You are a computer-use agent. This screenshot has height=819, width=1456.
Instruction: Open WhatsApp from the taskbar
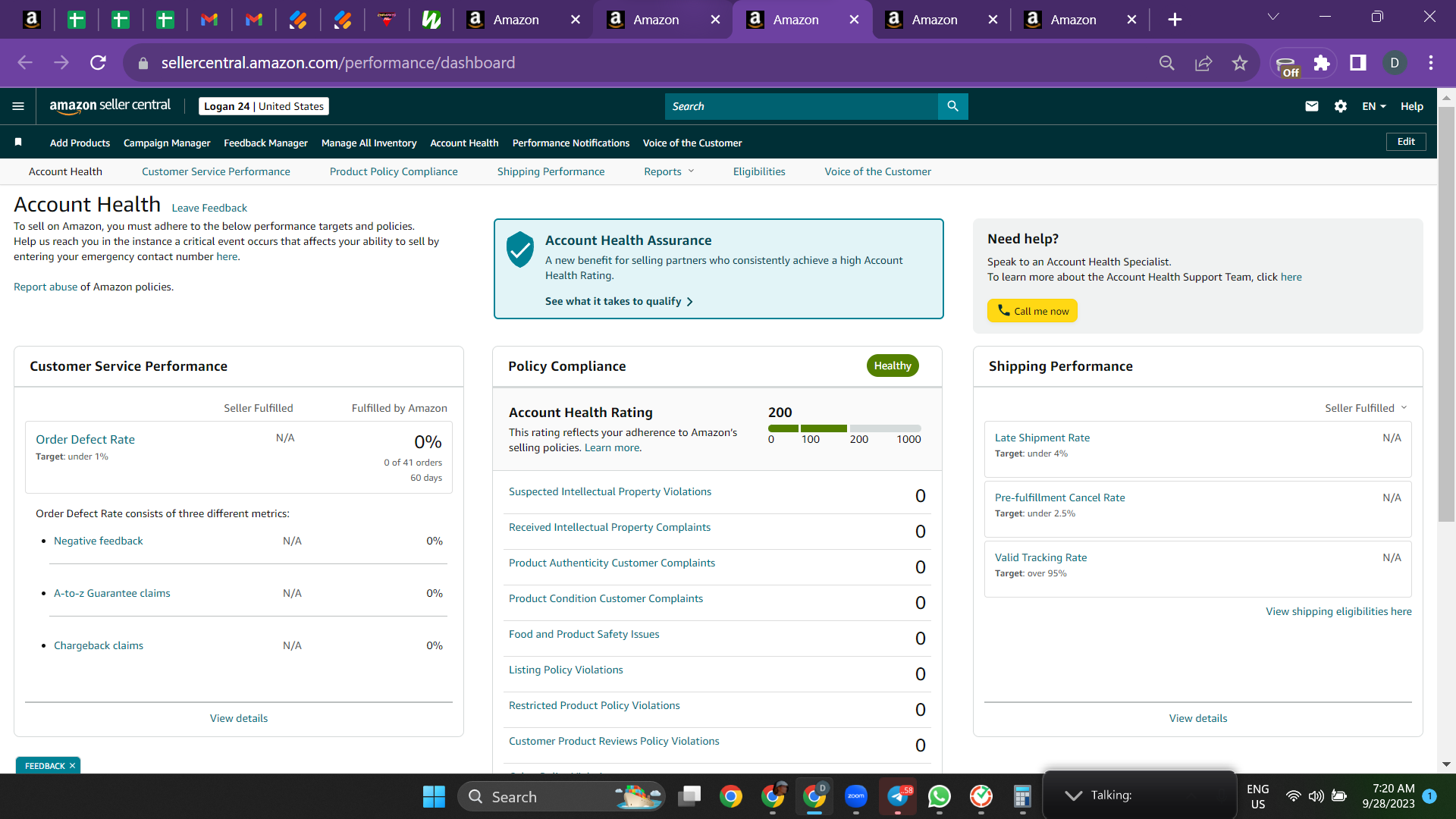click(x=940, y=796)
